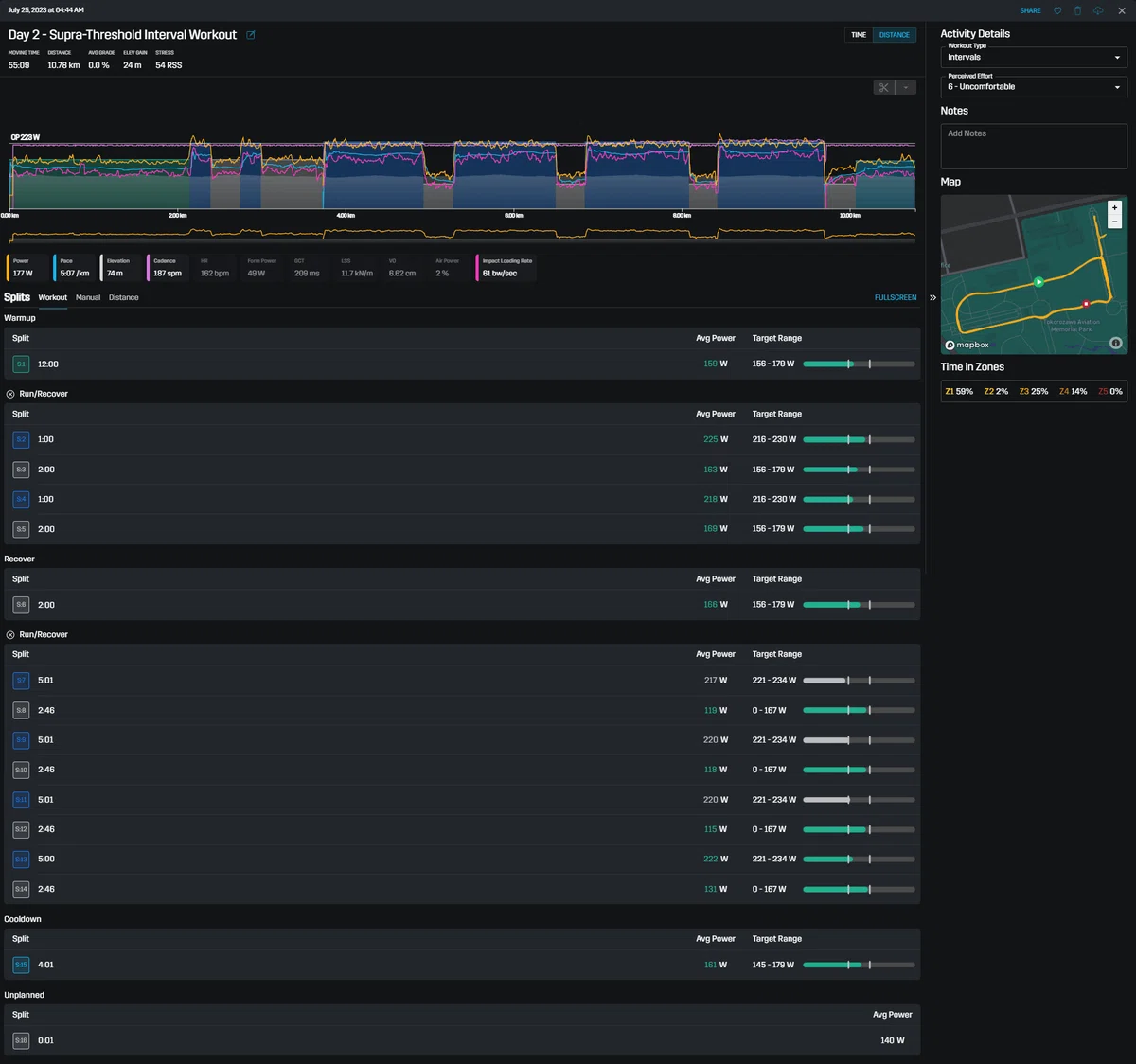
Task: Click the map info icon
Action: [1116, 343]
